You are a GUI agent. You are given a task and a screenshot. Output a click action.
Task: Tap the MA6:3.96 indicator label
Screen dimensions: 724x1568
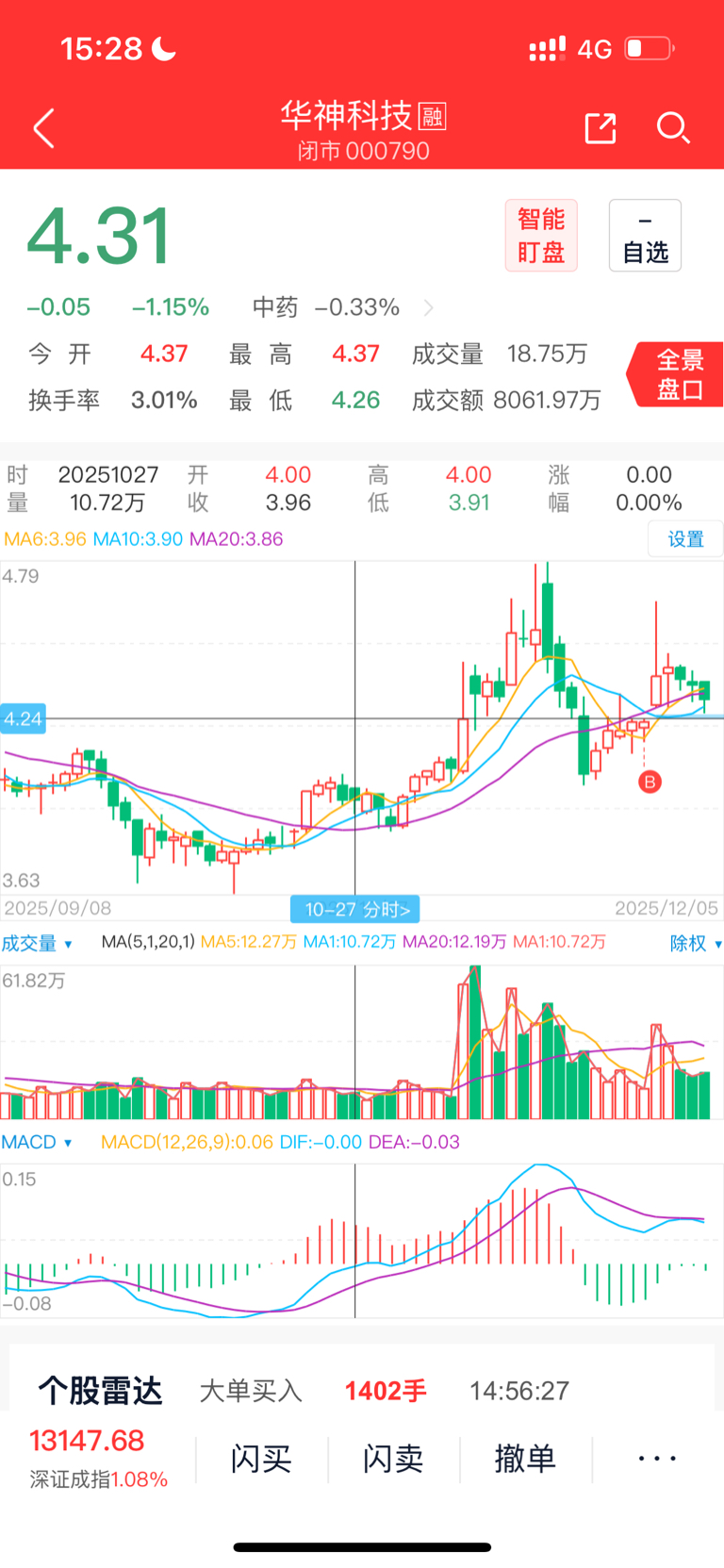(45, 539)
